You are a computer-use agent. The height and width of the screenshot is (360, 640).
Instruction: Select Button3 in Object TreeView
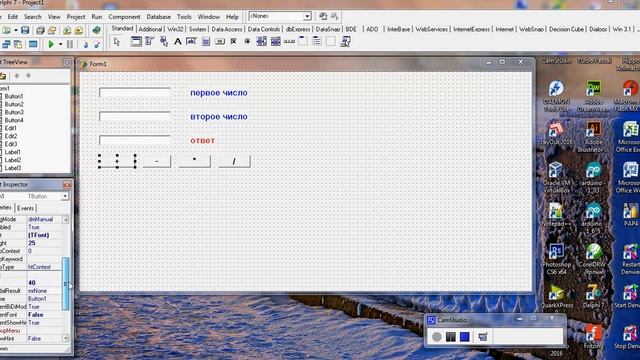(14, 112)
